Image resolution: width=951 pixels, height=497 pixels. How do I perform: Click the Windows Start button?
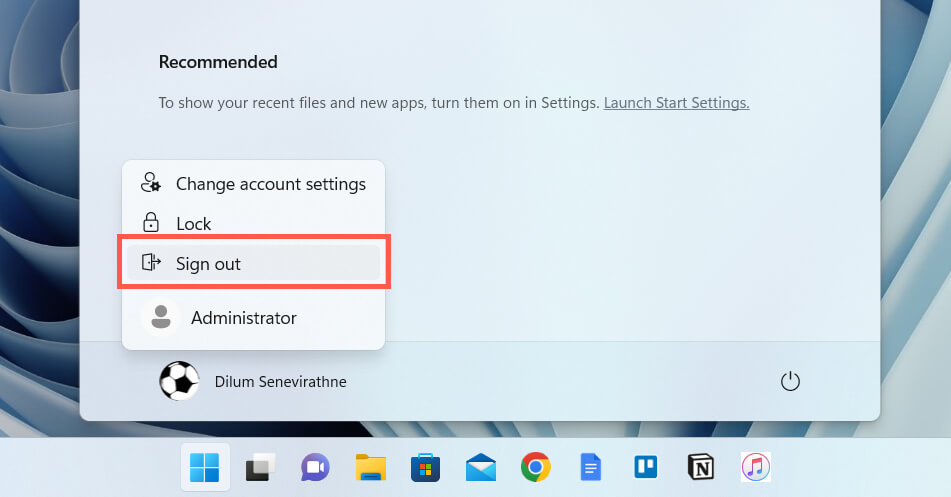205,467
